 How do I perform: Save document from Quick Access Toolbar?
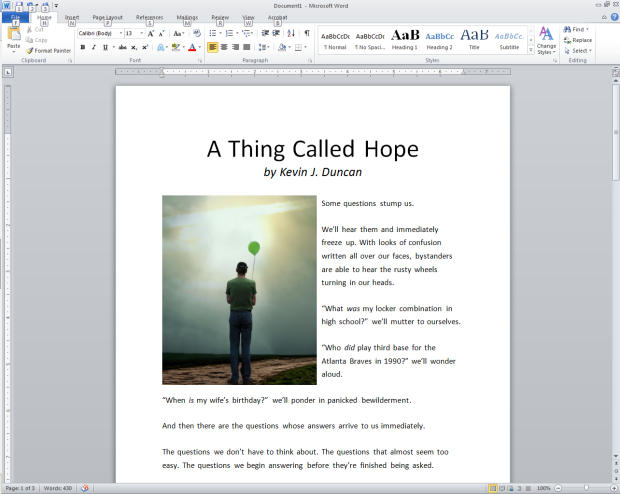tap(19, 5)
